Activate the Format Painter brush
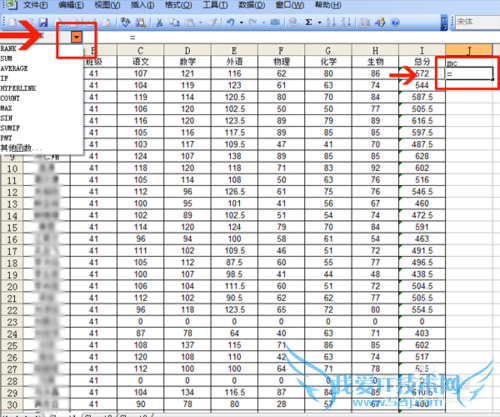 [x=212, y=22]
